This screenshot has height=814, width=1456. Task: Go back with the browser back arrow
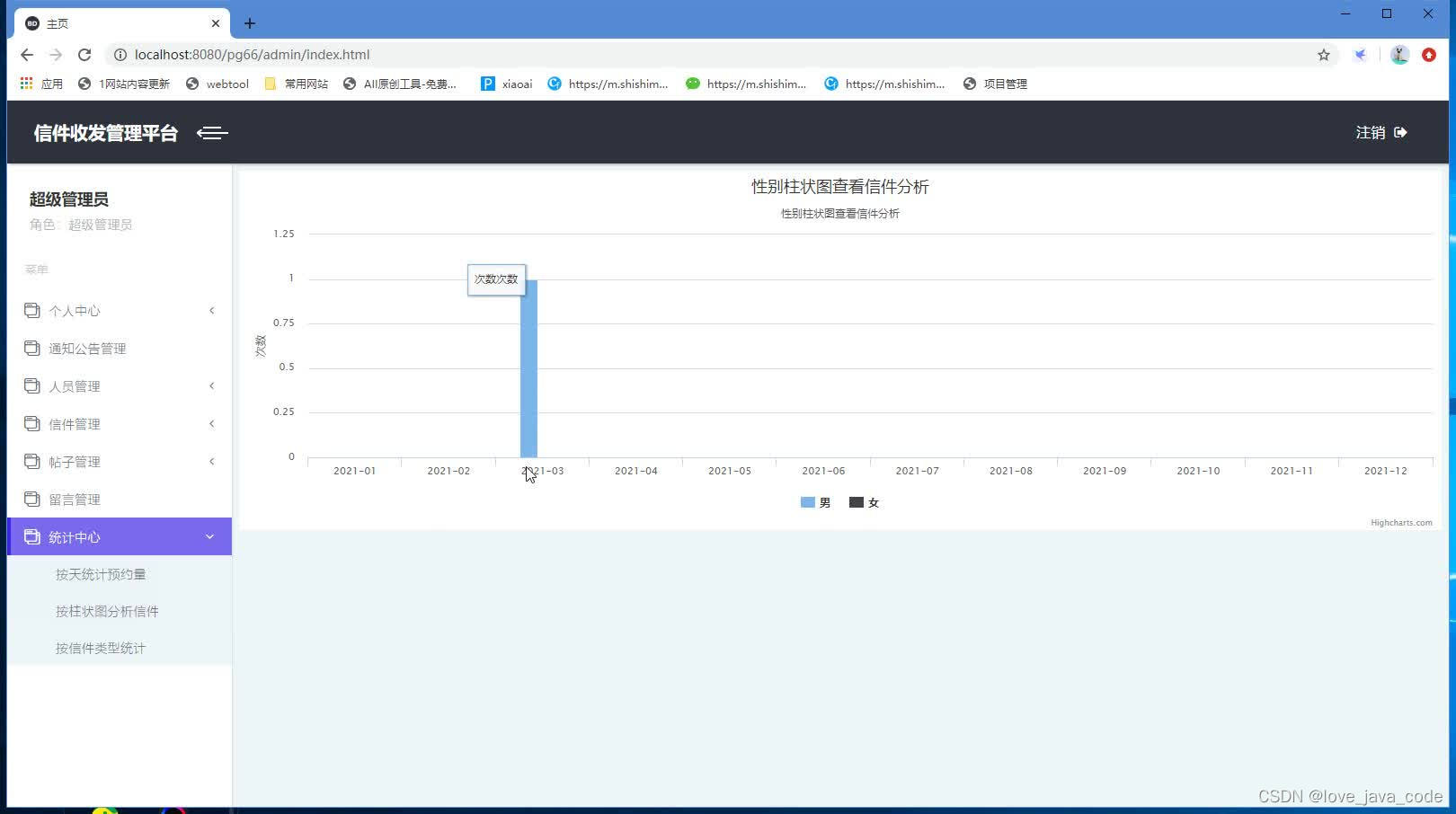[x=27, y=55]
